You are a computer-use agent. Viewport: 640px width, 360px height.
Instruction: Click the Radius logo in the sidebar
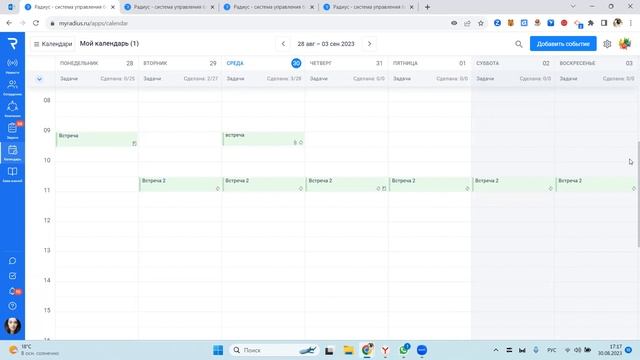pos(13,44)
